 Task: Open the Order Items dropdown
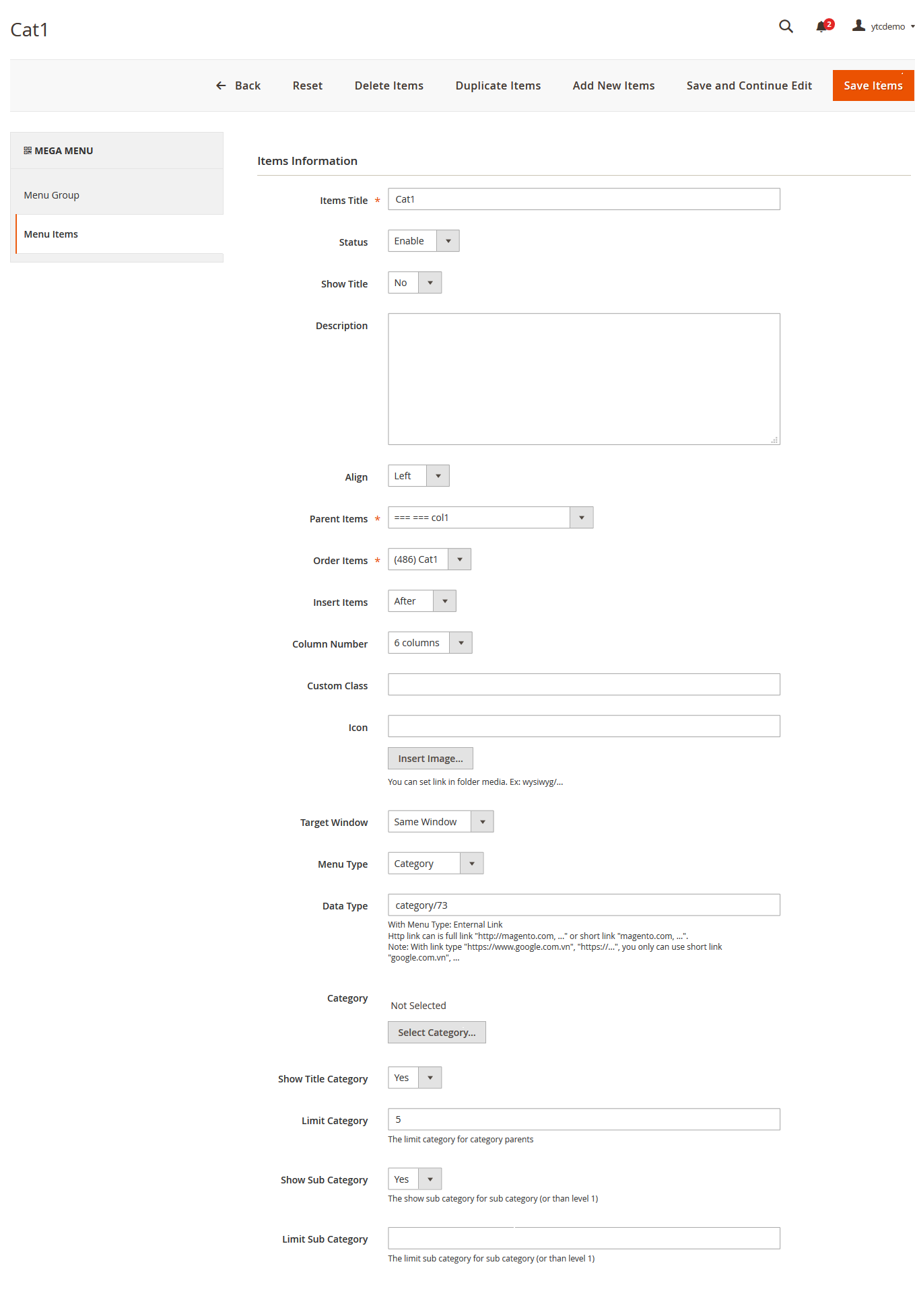tap(430, 559)
